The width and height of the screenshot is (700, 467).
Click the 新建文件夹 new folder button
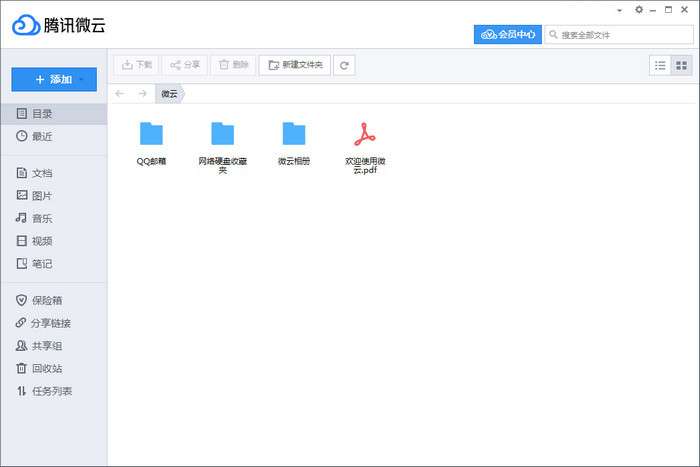[294, 65]
